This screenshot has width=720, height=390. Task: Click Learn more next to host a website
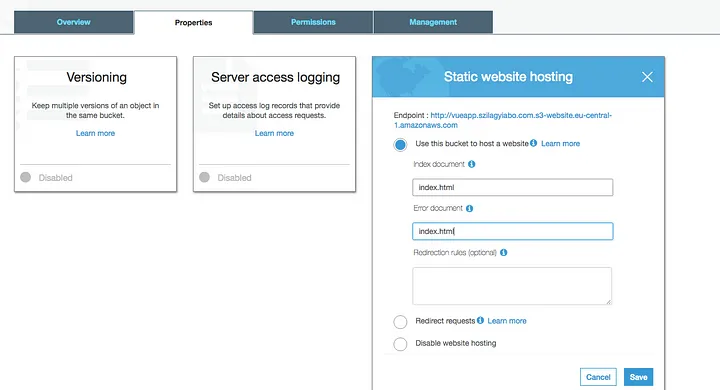560,144
